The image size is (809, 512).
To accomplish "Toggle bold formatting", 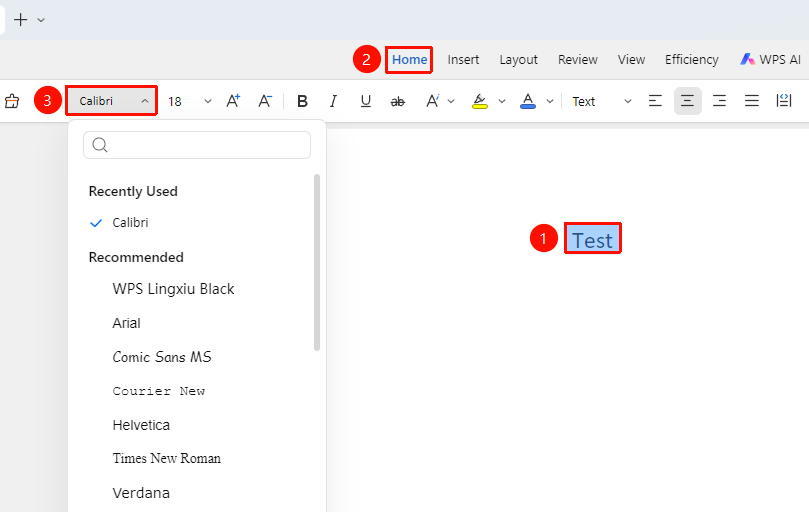I will pyautogui.click(x=302, y=101).
